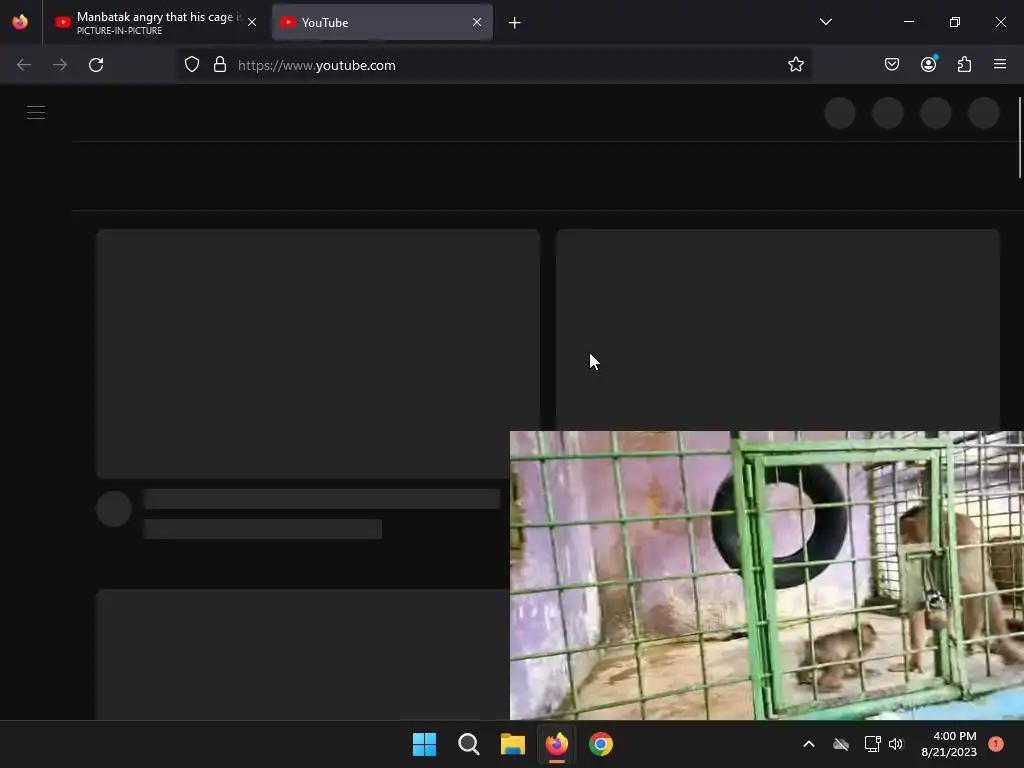Open Firefox application hamburger menu
1024x768 pixels.
click(x=1000, y=64)
